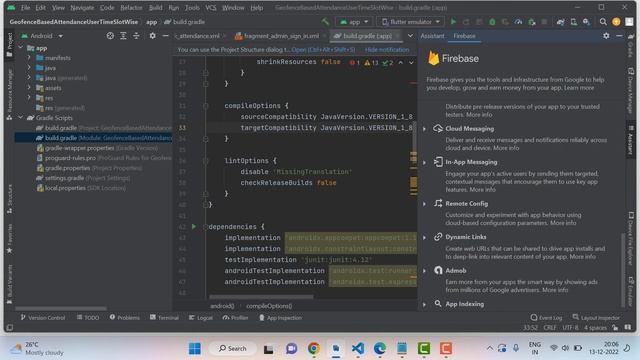The height and width of the screenshot is (360, 640).
Task: Toggle the Event Log tool window
Action: pos(546,318)
